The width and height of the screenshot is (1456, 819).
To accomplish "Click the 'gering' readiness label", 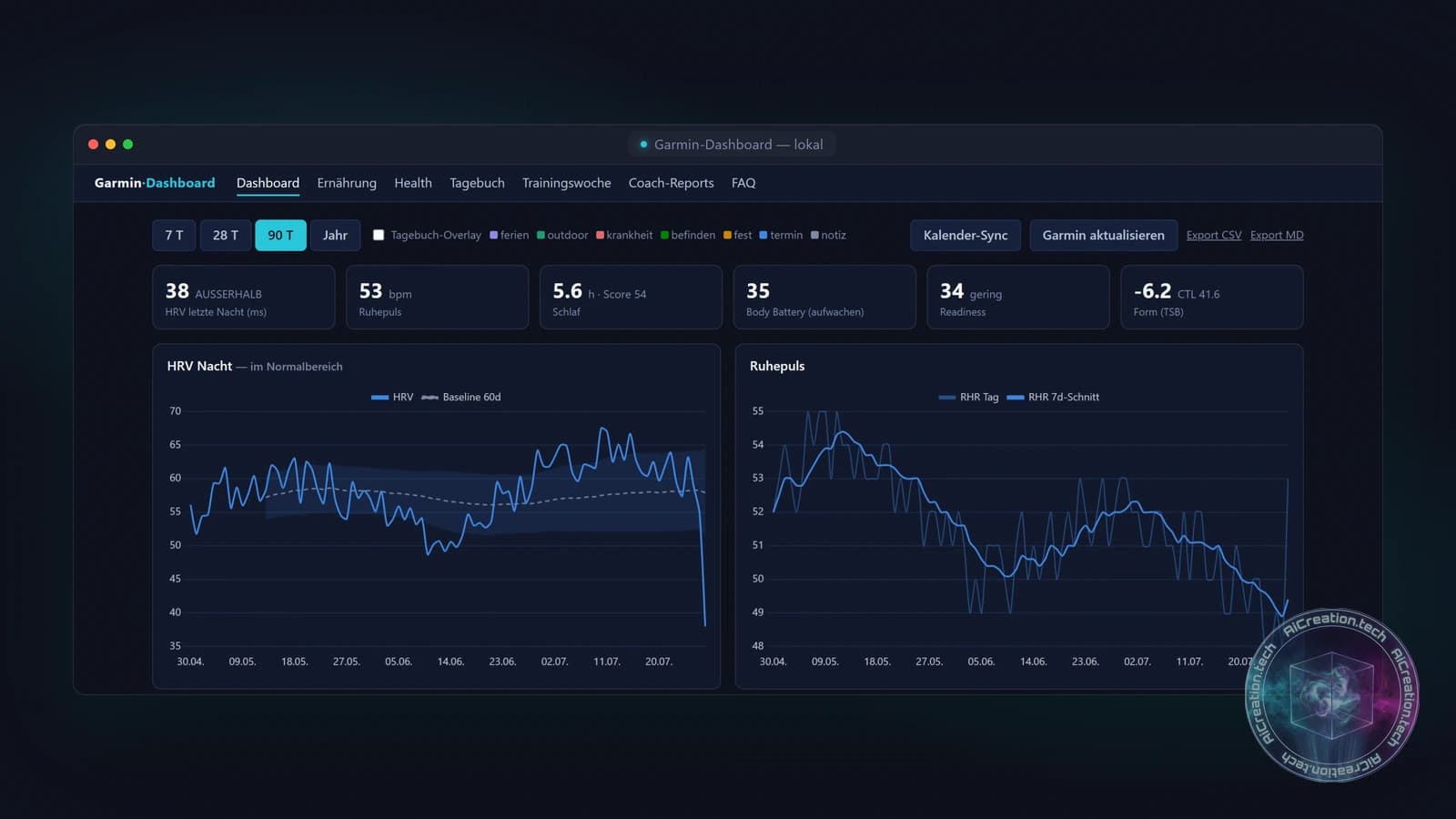I will click(986, 294).
